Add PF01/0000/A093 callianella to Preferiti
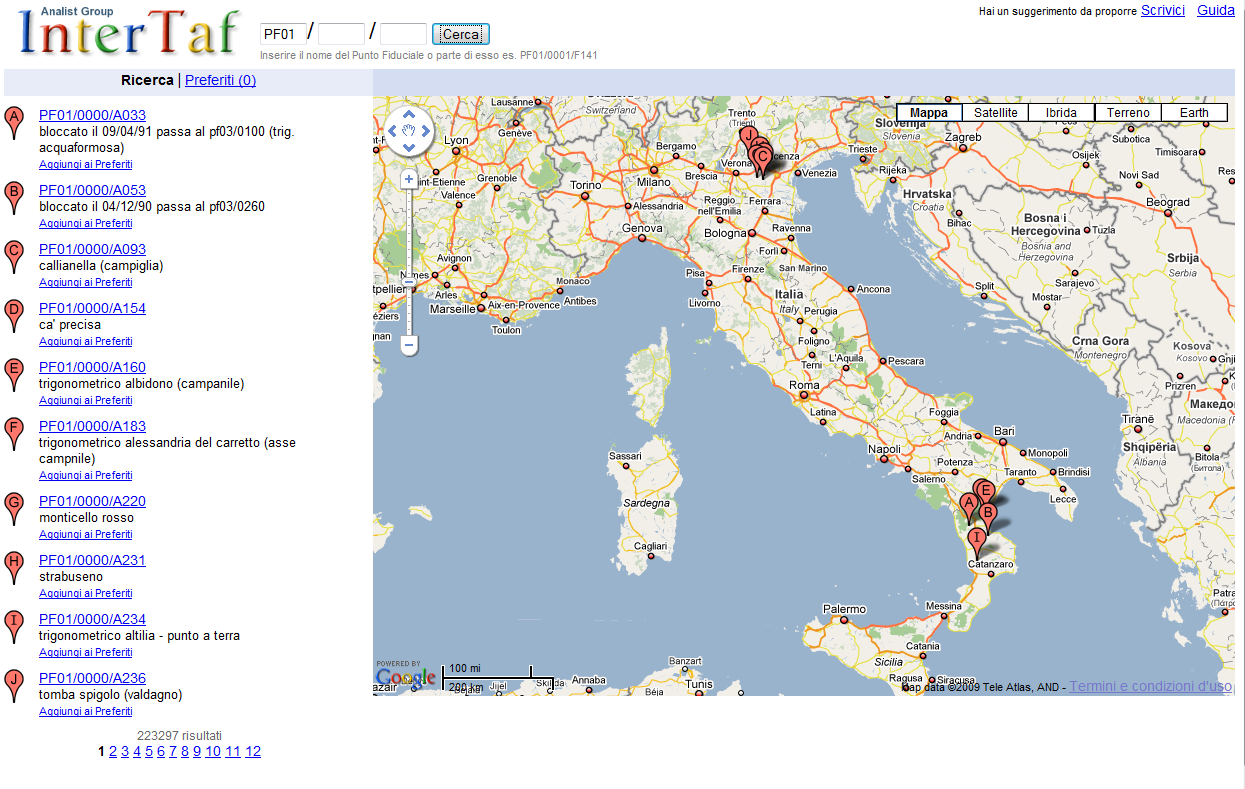This screenshot has height=789, width=1245. tap(86, 282)
